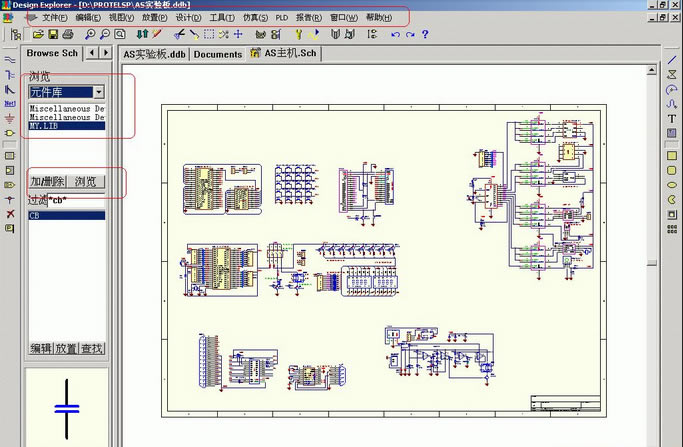Click the undo arrow icon
Viewport: 683px width, 447px height.
point(394,35)
